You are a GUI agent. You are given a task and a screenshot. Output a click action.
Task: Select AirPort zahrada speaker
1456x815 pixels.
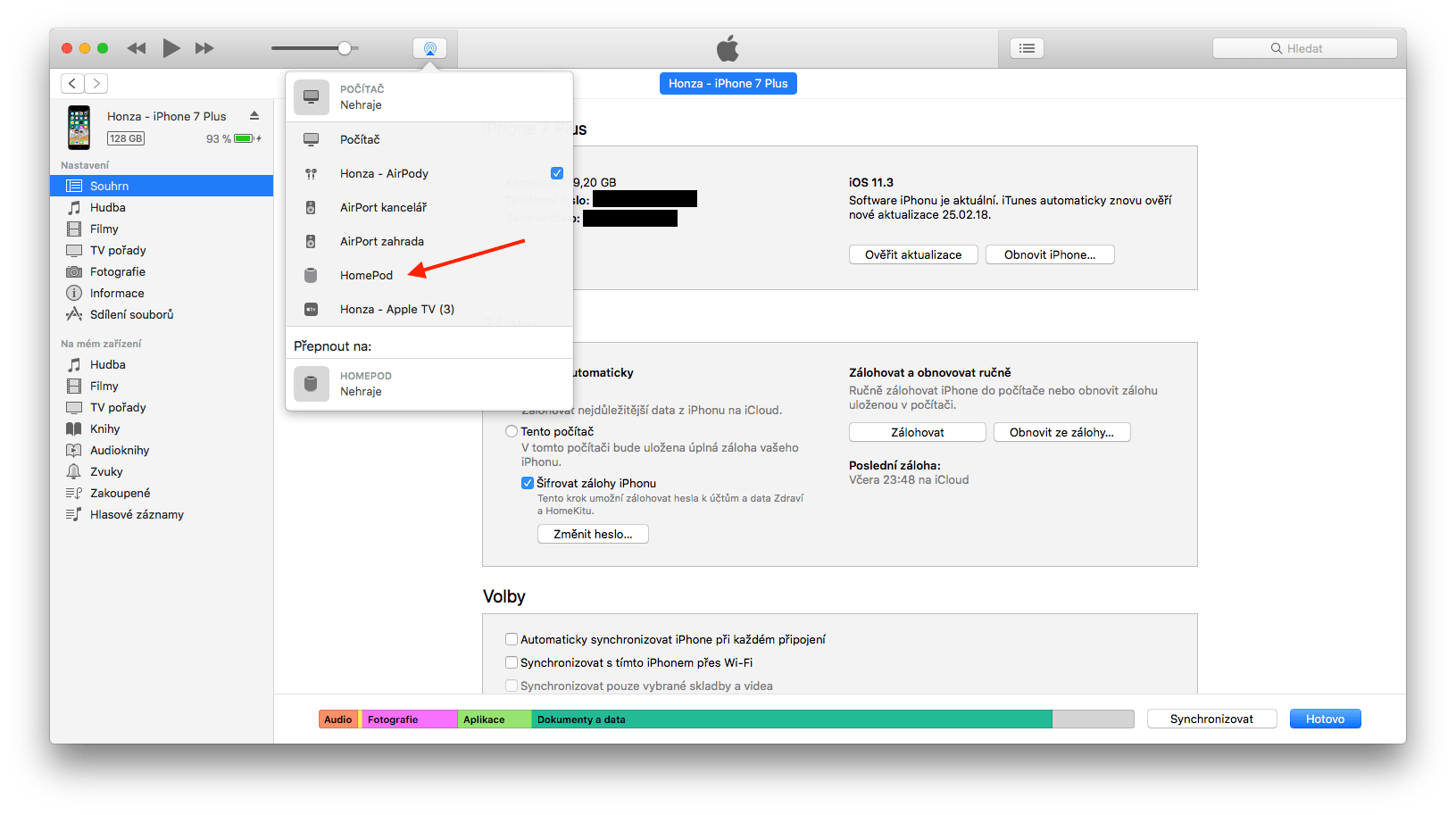click(429, 241)
